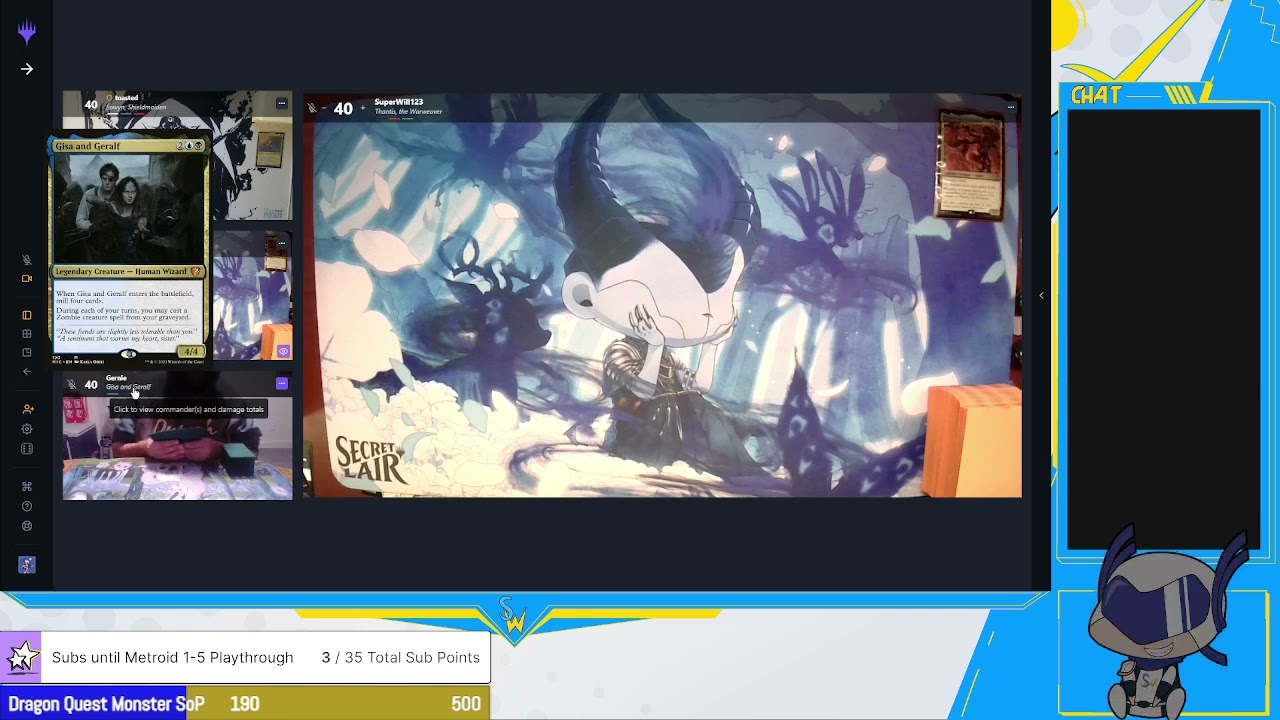Open the dice icon in sidebar
Viewport: 1280px width, 720px height.
27,449
